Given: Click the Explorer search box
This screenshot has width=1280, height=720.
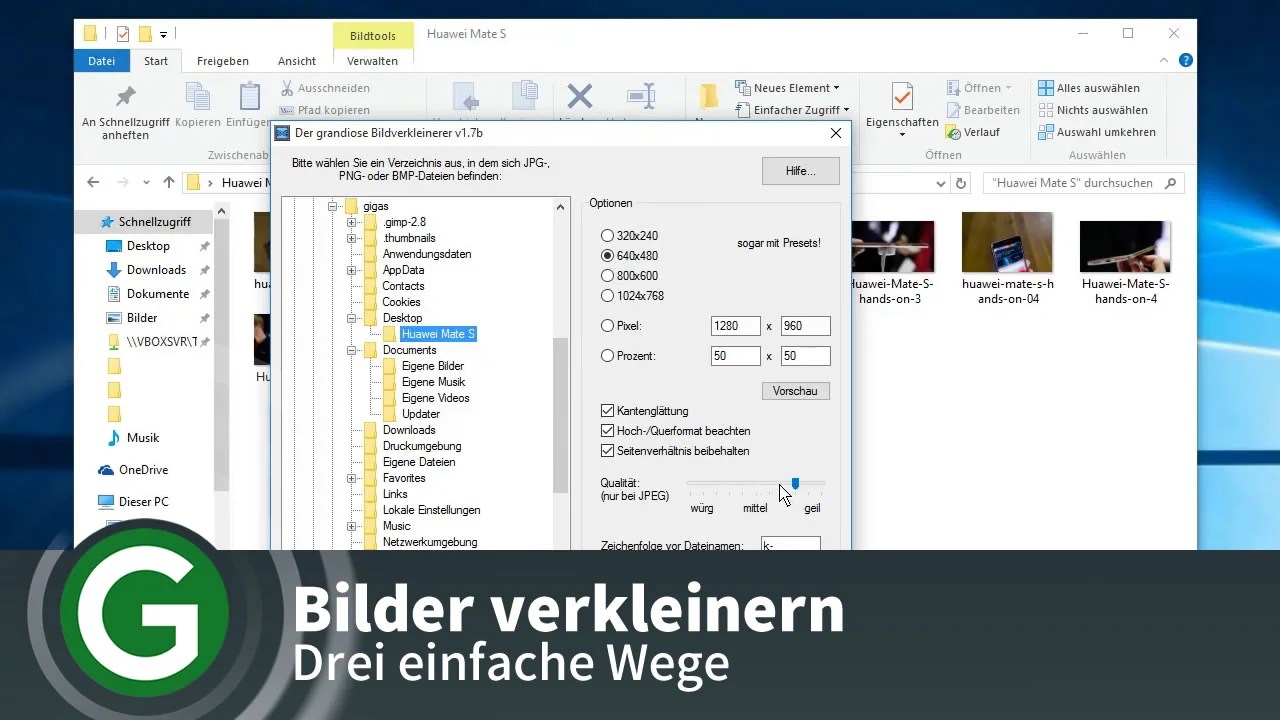Looking at the screenshot, I should coord(1084,183).
